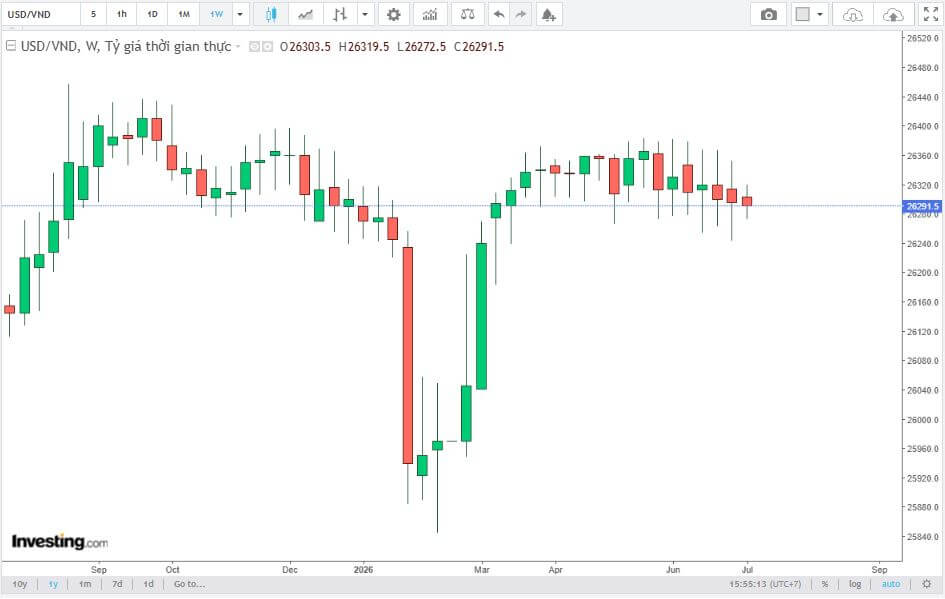The width and height of the screenshot is (945, 599).
Task: Redo the chart action
Action: click(x=521, y=14)
